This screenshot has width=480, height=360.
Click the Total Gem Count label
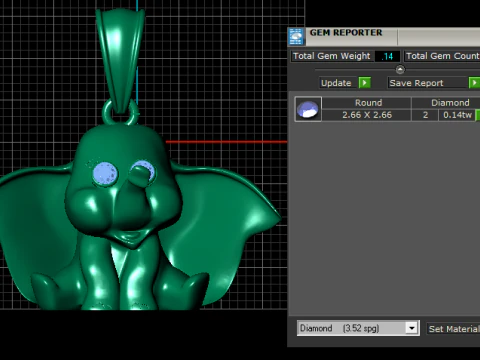click(x=442, y=56)
